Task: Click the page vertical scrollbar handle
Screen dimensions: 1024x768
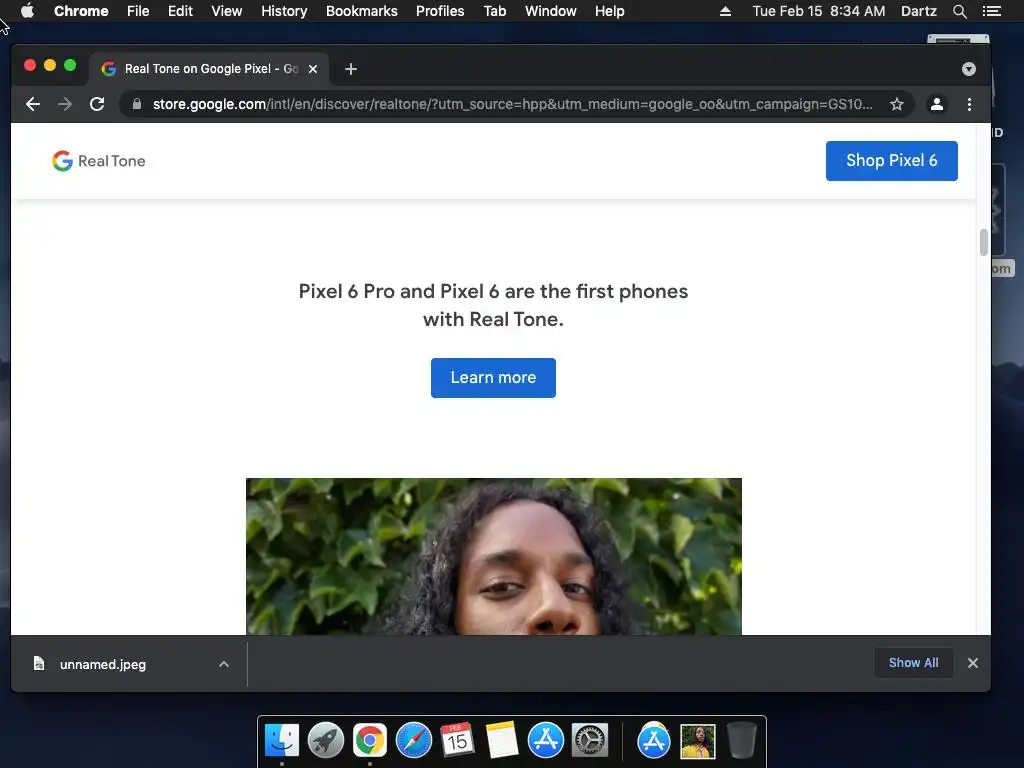Action: [984, 242]
